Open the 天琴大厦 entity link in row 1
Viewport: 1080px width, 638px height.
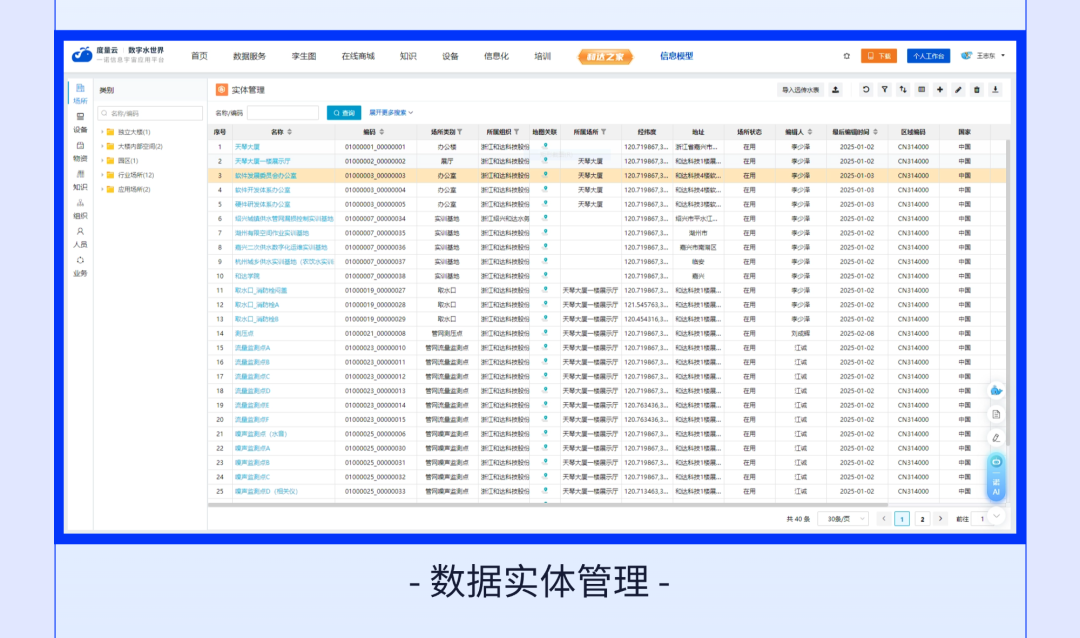pyautogui.click(x=247, y=147)
